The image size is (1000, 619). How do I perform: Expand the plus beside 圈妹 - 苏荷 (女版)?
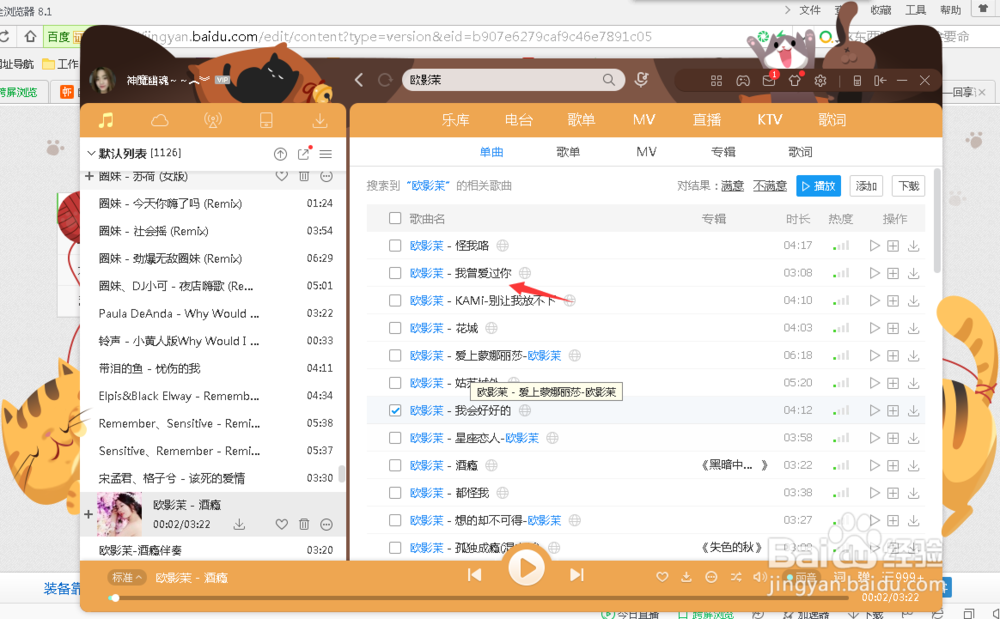pyautogui.click(x=89, y=176)
